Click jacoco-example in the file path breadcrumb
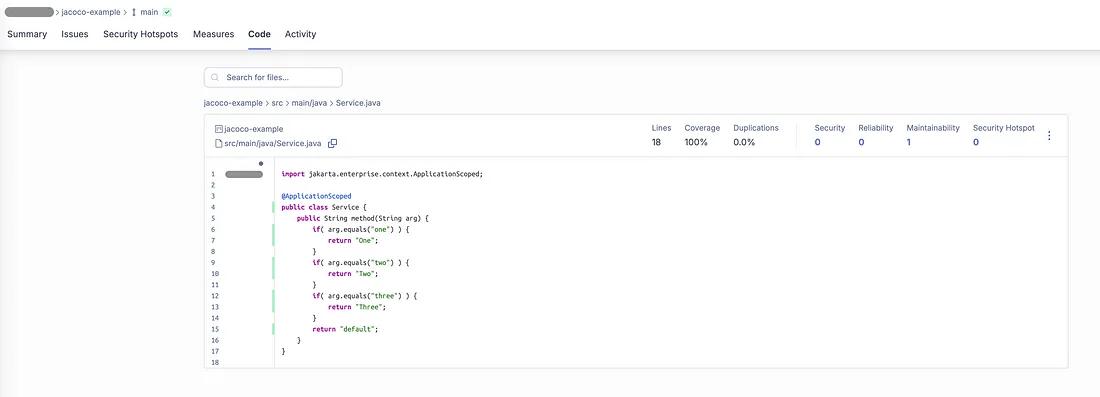Screen dimensions: 1100x397 pos(233,102)
